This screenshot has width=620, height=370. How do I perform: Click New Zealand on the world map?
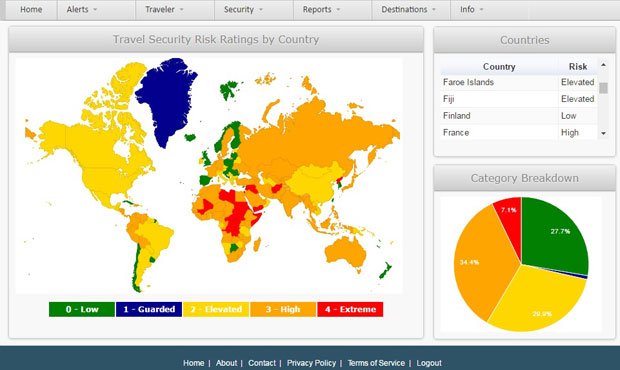coord(385,270)
